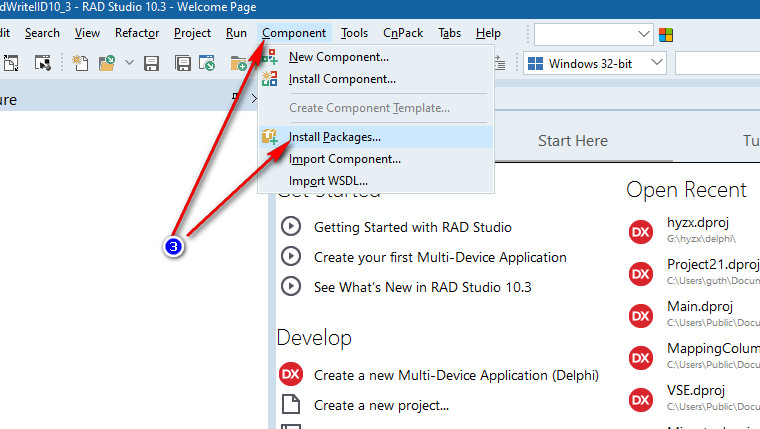Screen dimensions: 760x429
Task: Open the empty layout combo box
Action: click(593, 34)
